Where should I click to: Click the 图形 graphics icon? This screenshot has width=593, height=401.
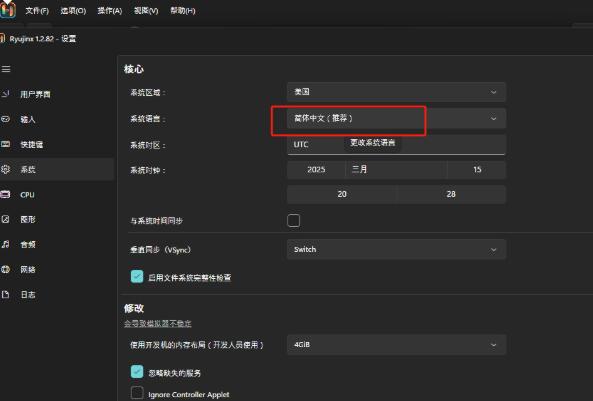click(5, 219)
